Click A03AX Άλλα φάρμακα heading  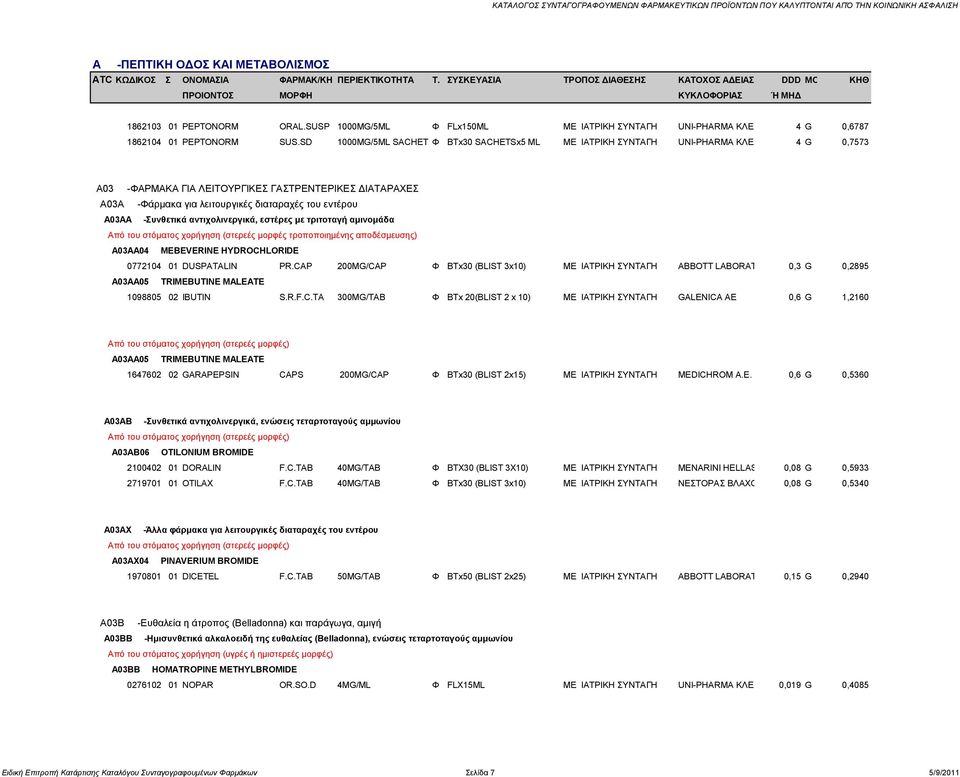point(241,530)
